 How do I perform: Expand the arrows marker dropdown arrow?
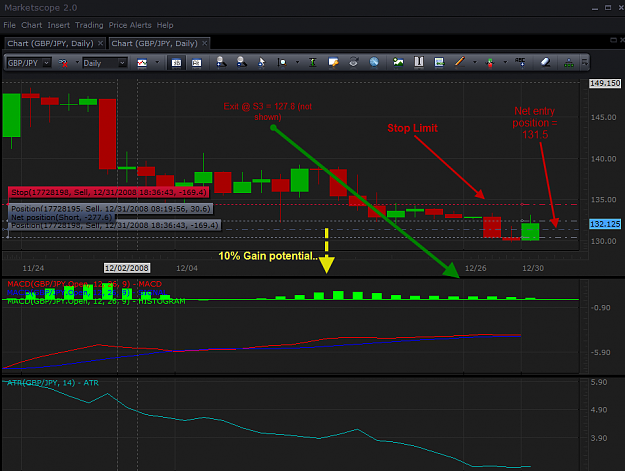click(505, 62)
